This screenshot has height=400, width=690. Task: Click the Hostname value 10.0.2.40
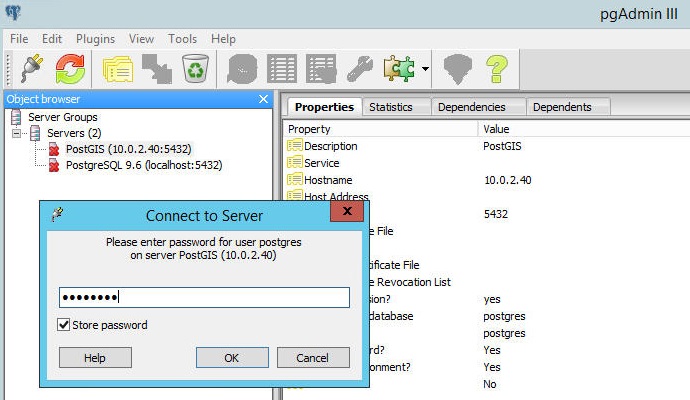[507, 180]
